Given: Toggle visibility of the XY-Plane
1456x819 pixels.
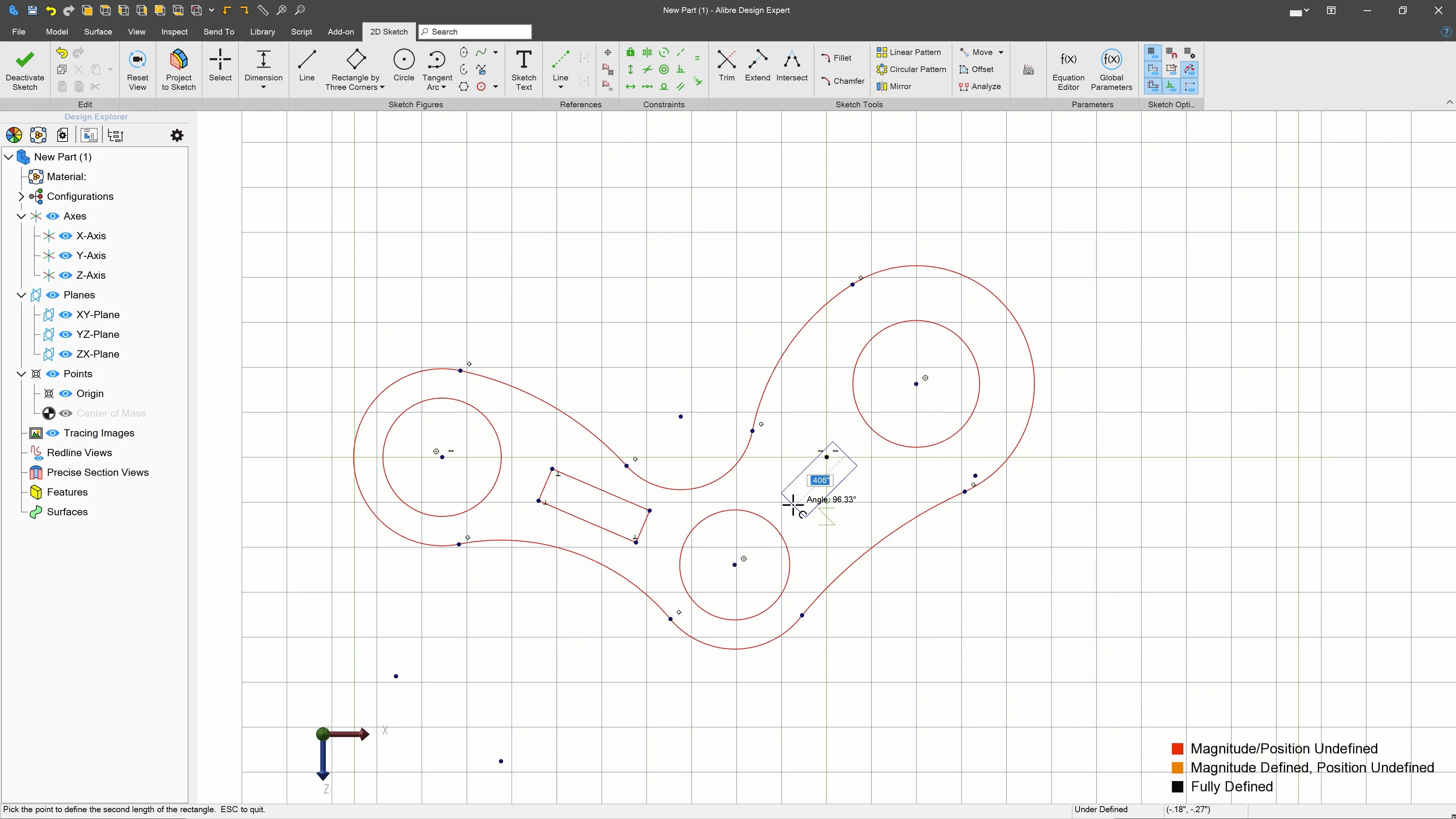Looking at the screenshot, I should (x=65, y=314).
